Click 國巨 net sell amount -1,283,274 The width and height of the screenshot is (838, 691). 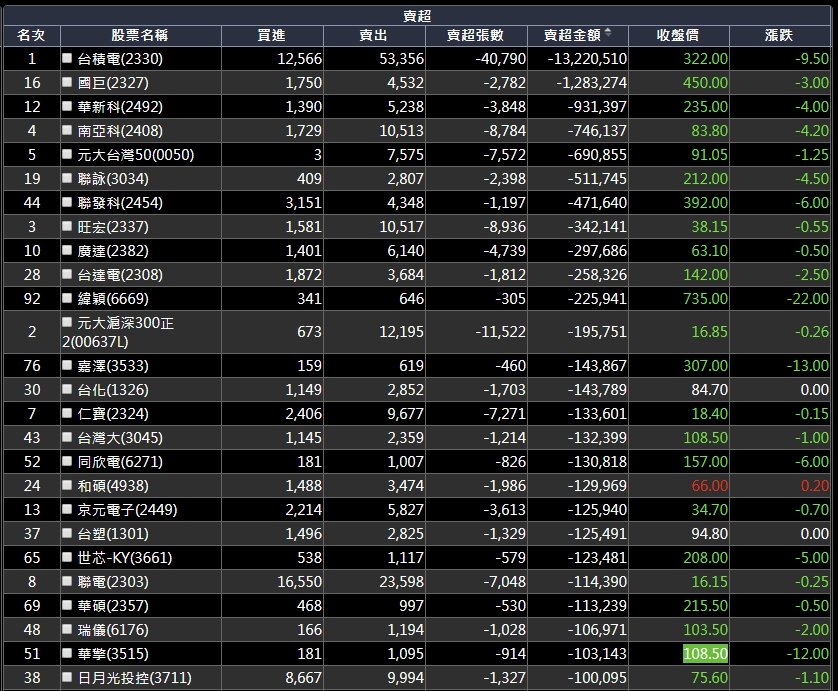click(x=591, y=82)
